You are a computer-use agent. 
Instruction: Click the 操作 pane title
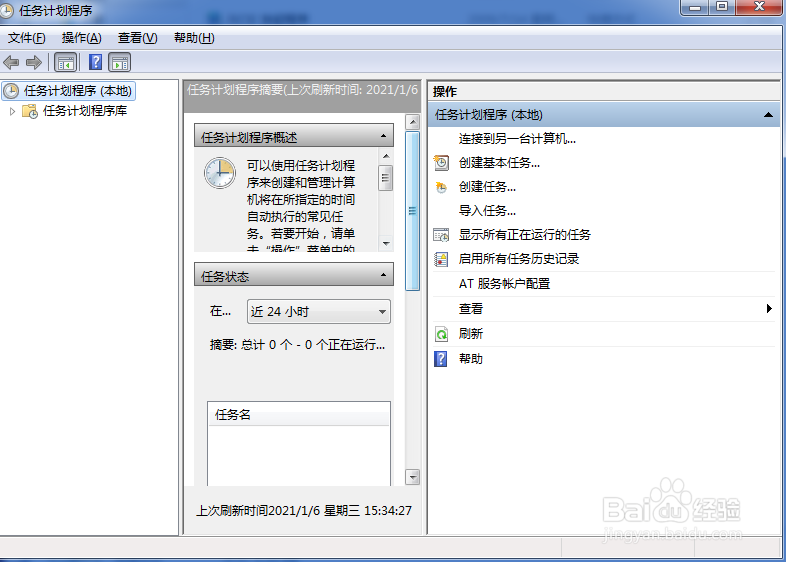pyautogui.click(x=445, y=92)
